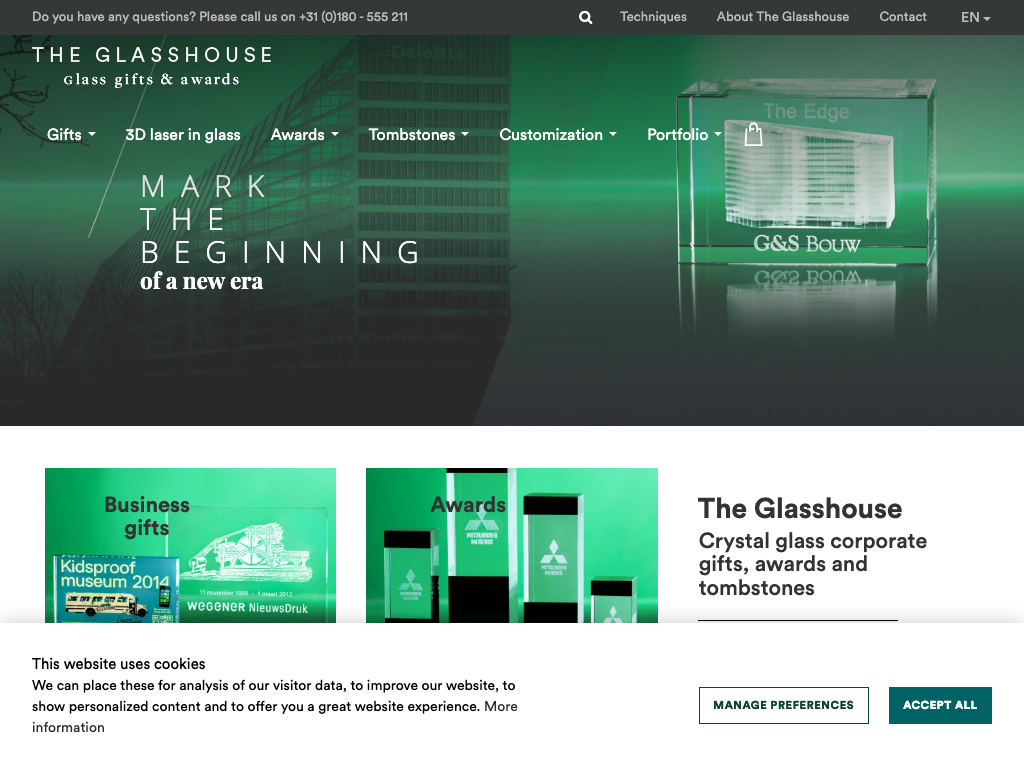Expand the Portfolio menu
The image size is (1024, 768).
click(684, 135)
